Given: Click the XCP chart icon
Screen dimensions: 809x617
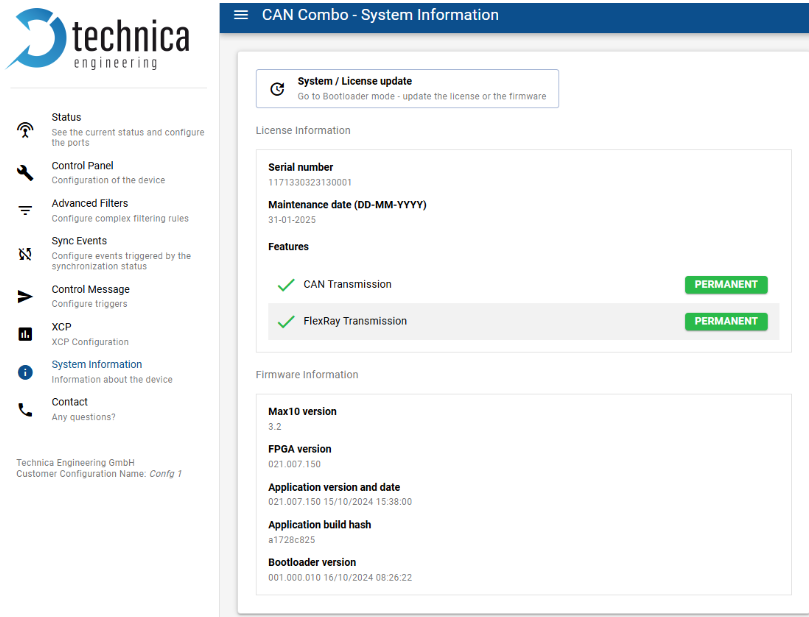Looking at the screenshot, I should [x=26, y=334].
